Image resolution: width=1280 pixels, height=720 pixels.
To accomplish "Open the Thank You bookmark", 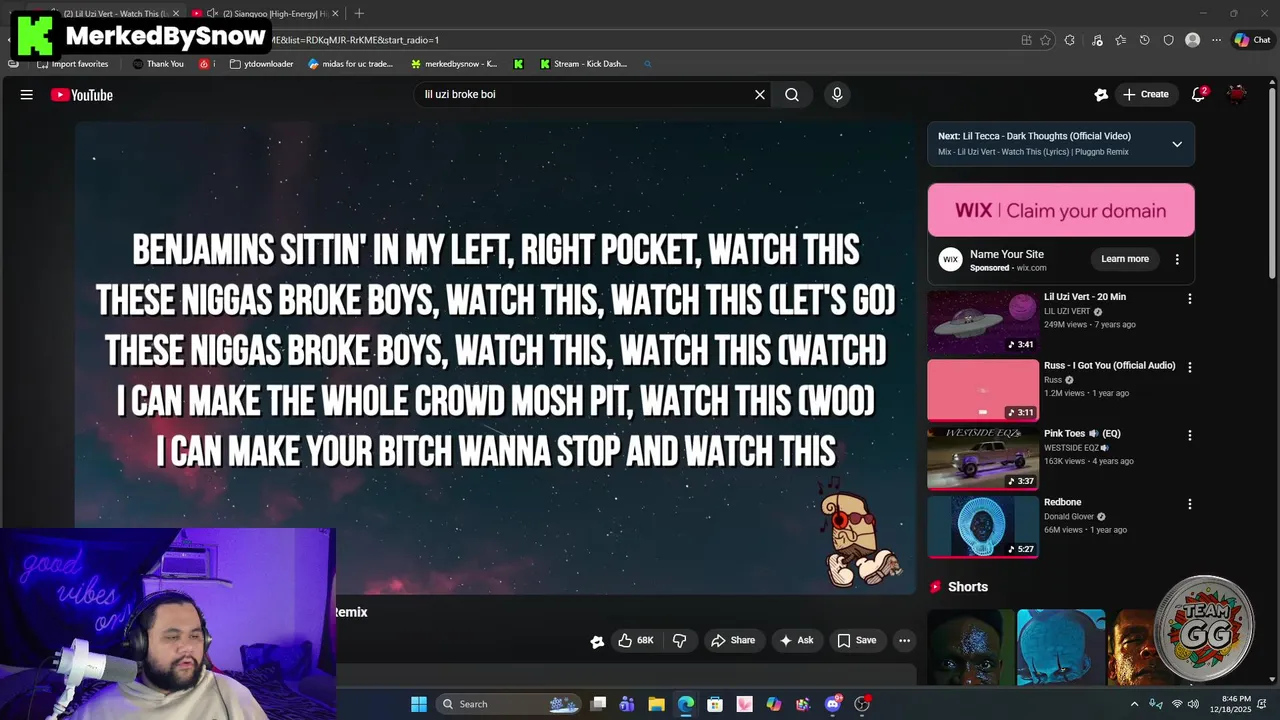I will point(158,64).
